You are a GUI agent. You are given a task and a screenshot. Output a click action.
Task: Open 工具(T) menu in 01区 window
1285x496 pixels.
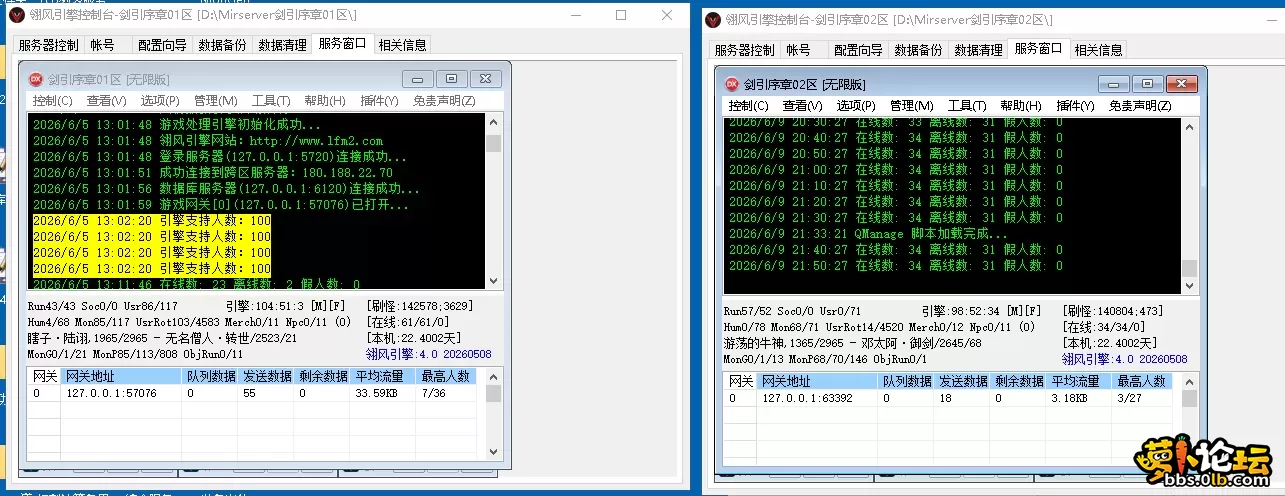[x=270, y=101]
